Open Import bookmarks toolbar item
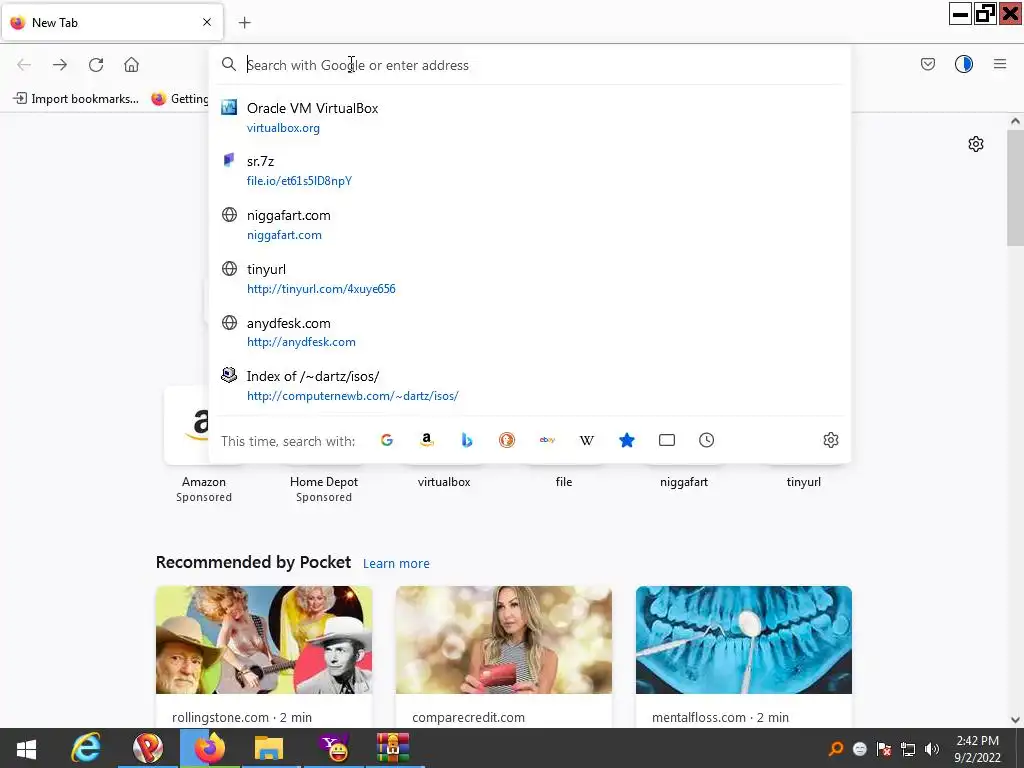Image resolution: width=1024 pixels, height=768 pixels. (76, 99)
